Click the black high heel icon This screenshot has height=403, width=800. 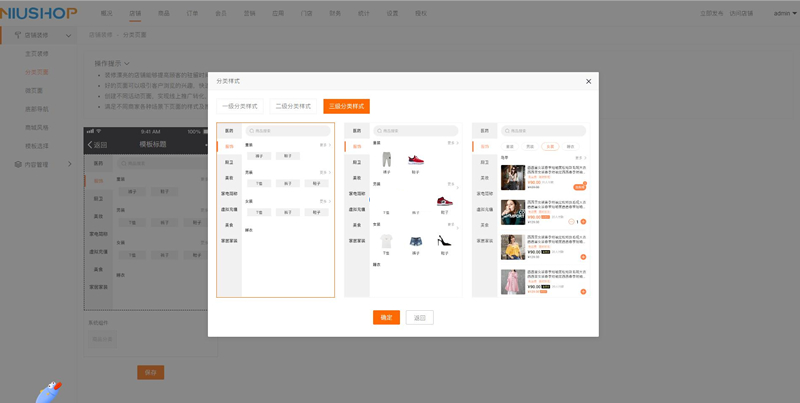click(x=444, y=241)
